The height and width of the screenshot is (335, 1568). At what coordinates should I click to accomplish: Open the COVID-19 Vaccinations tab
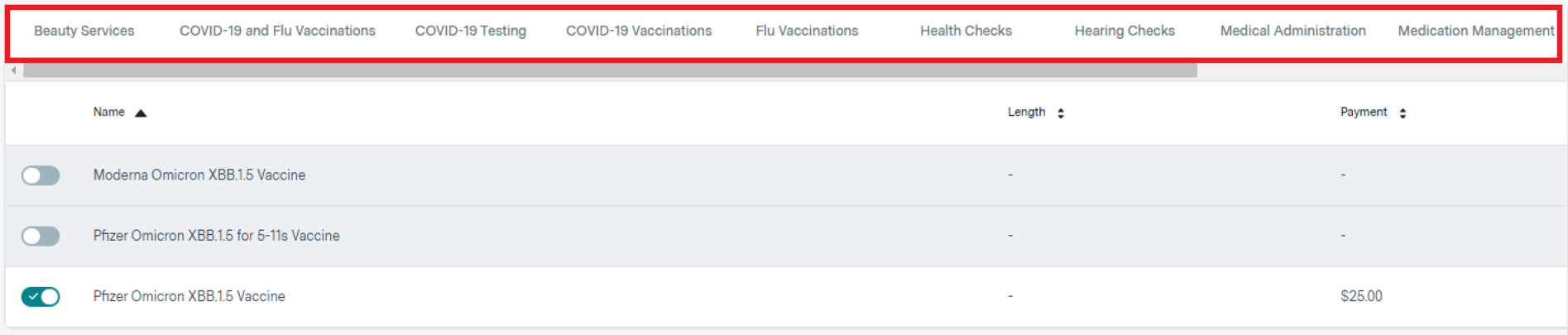pyautogui.click(x=639, y=31)
